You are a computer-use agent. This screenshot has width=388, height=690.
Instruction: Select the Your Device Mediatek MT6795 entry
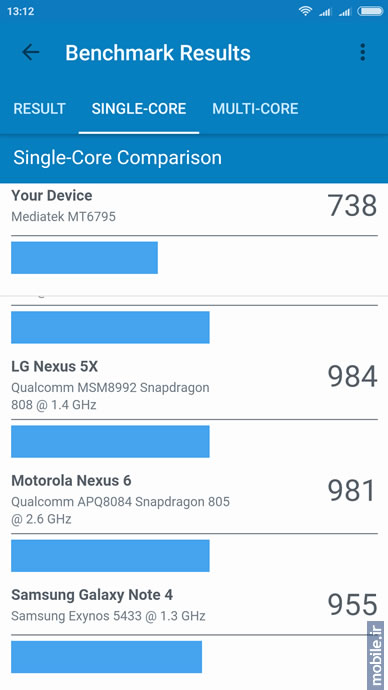194,206
